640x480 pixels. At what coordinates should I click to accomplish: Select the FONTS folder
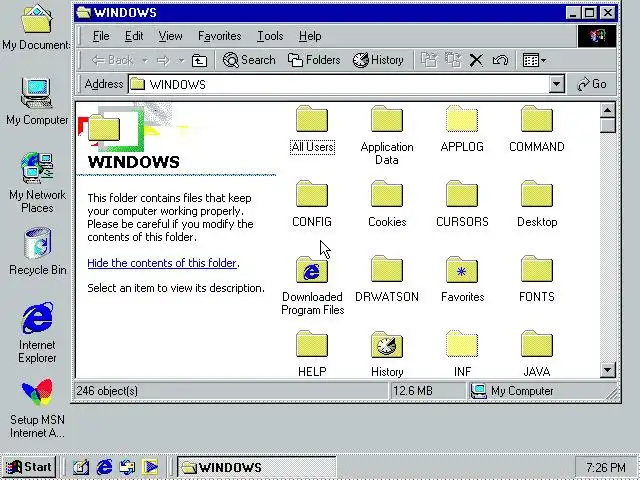[537, 279]
